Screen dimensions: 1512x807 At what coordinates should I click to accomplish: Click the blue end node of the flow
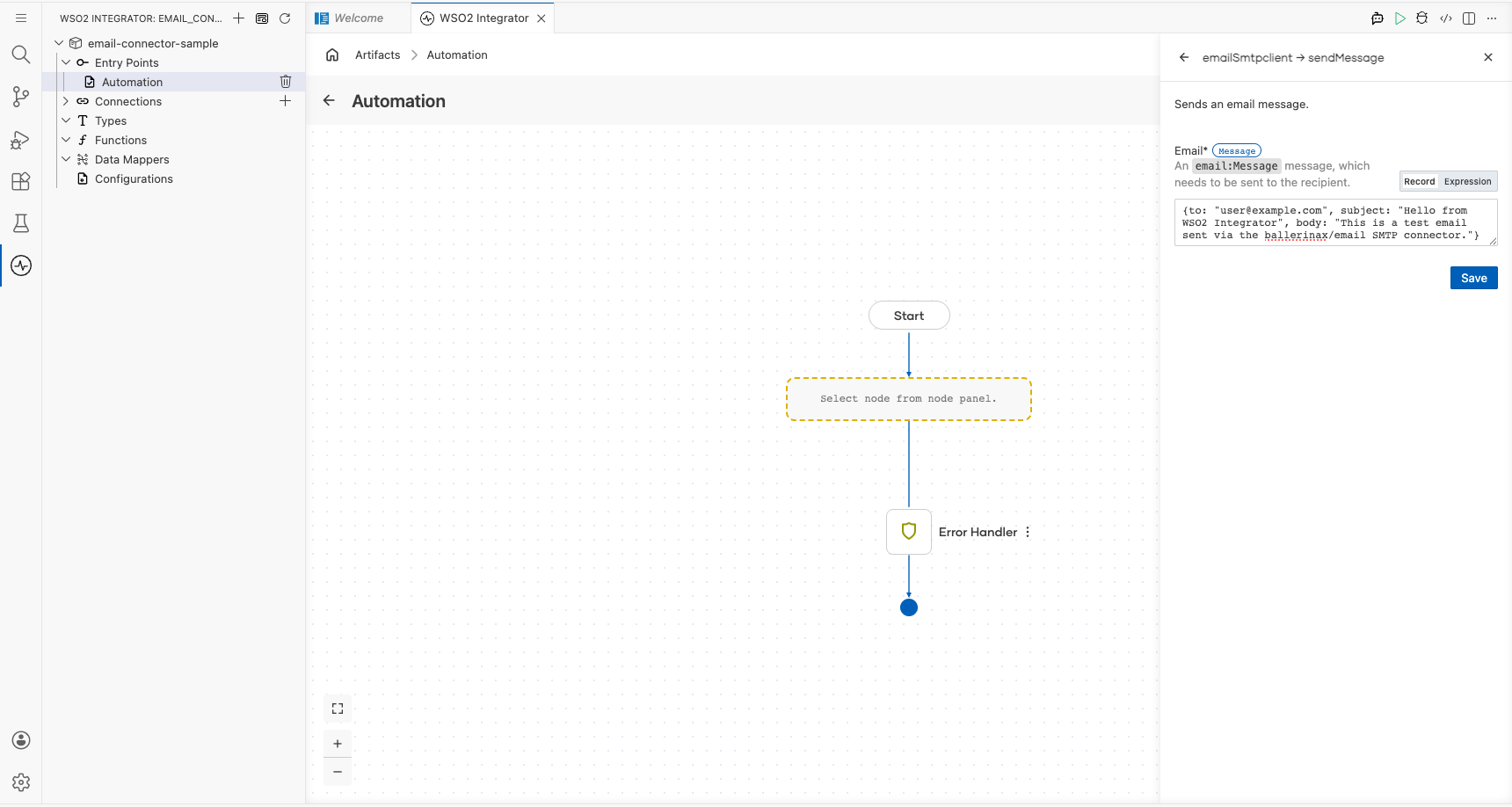pyautogui.click(x=909, y=607)
